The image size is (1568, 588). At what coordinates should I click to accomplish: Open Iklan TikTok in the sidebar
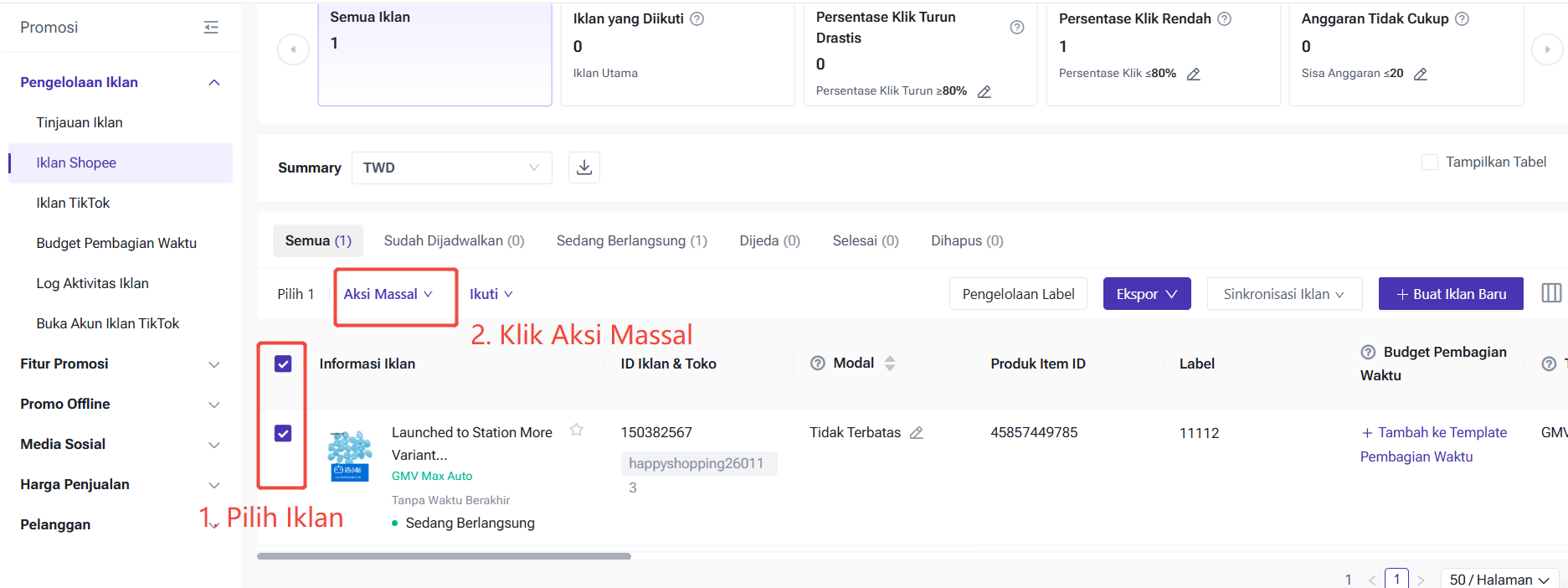point(73,203)
